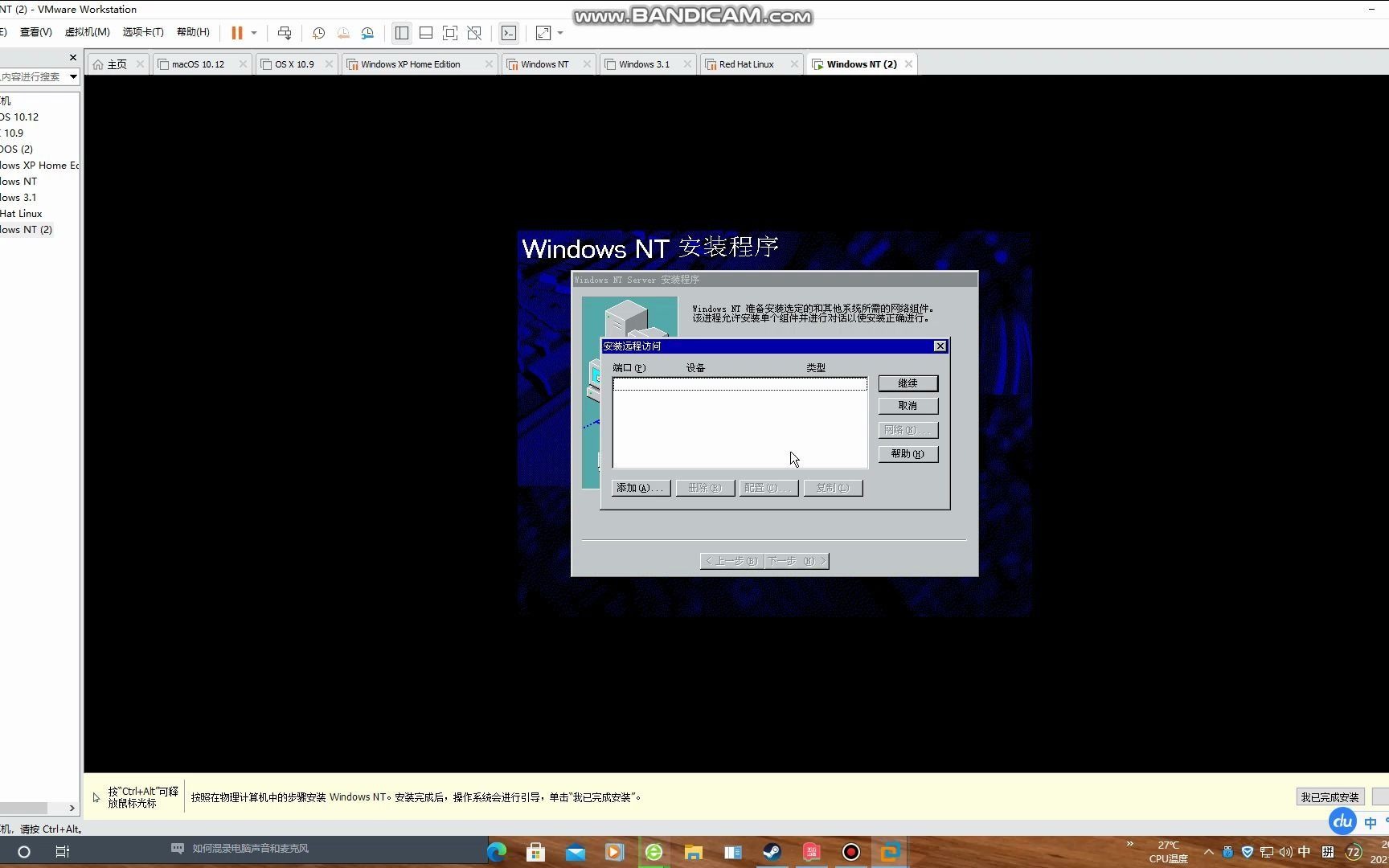The image size is (1389, 868).
Task: Open Microsoft Edge from the taskbar
Action: 497,852
